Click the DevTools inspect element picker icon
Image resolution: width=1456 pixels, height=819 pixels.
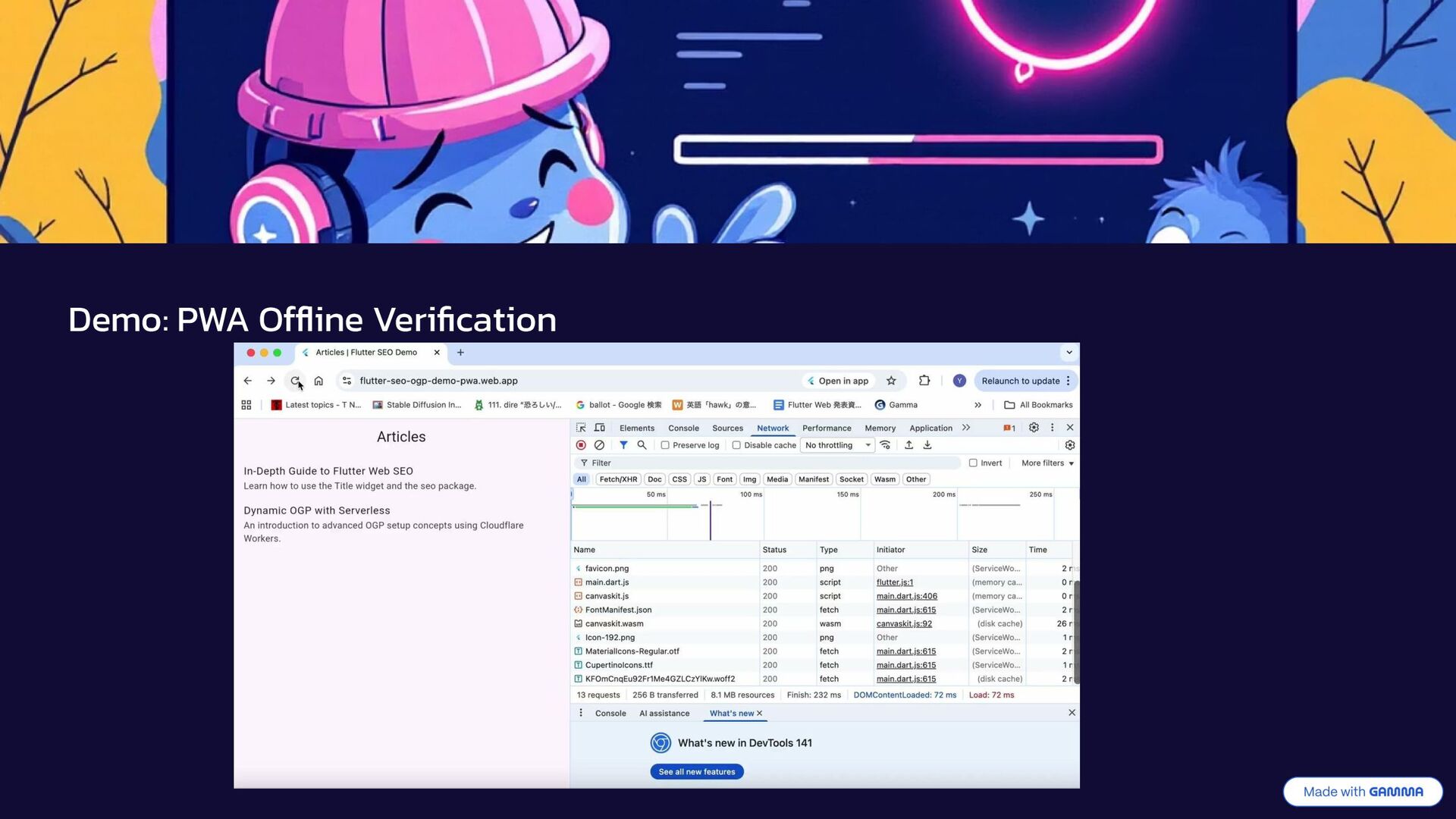(581, 428)
